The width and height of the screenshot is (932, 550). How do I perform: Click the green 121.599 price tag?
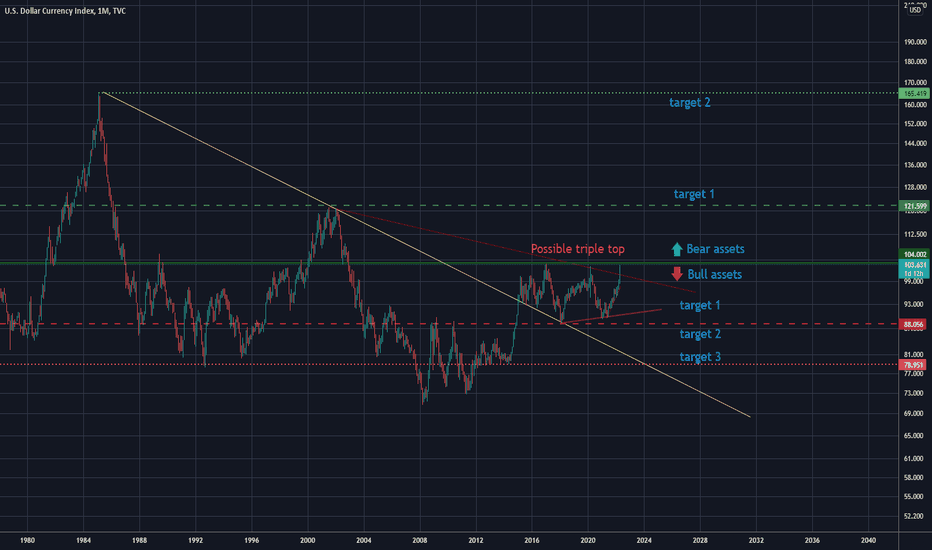[914, 206]
